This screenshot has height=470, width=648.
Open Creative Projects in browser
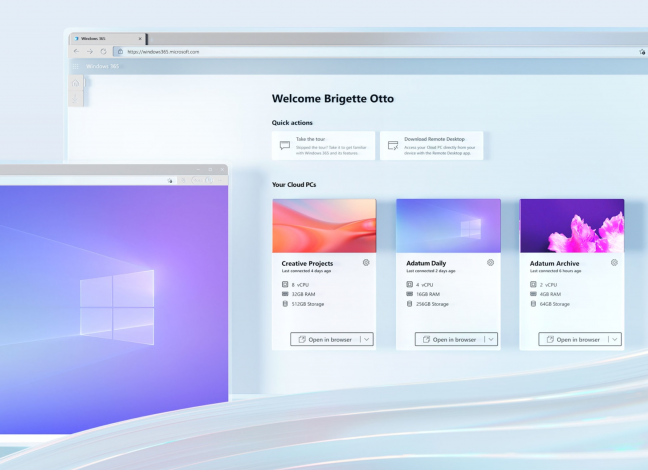(x=325, y=339)
